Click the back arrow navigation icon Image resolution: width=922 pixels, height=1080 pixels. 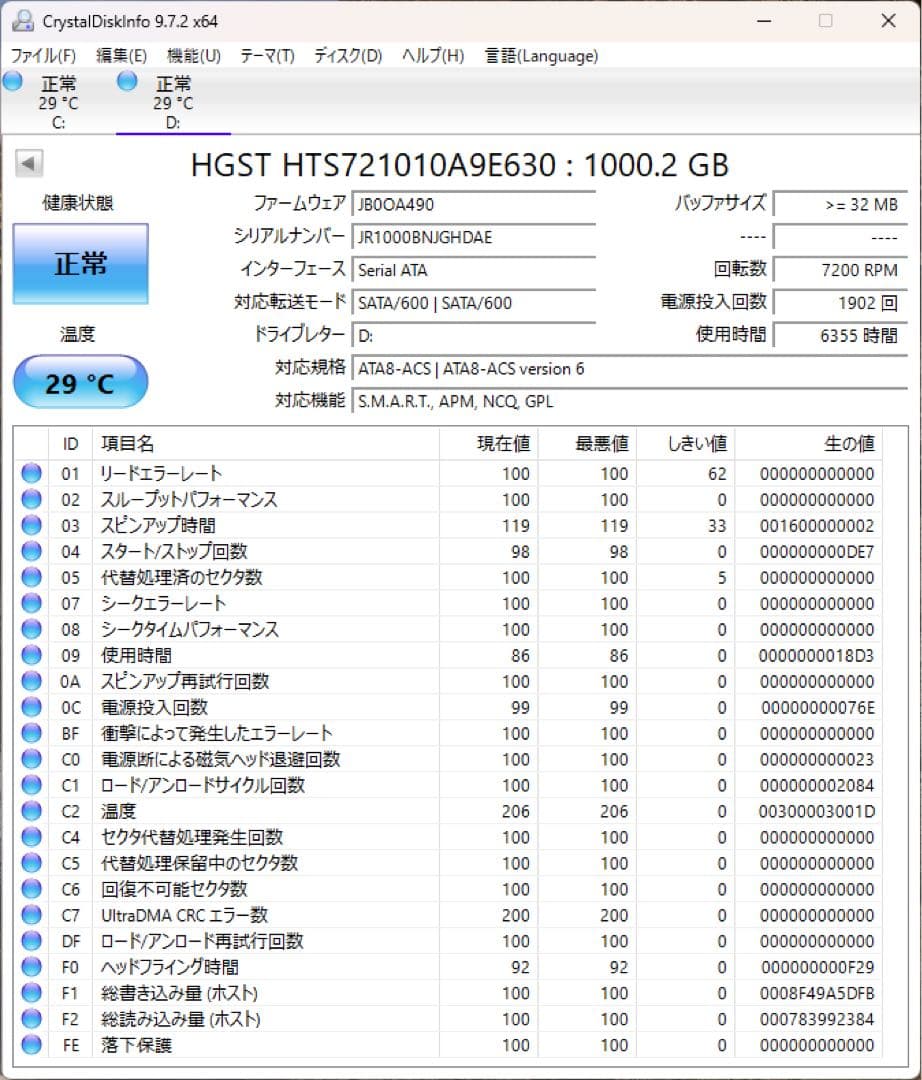(27, 163)
